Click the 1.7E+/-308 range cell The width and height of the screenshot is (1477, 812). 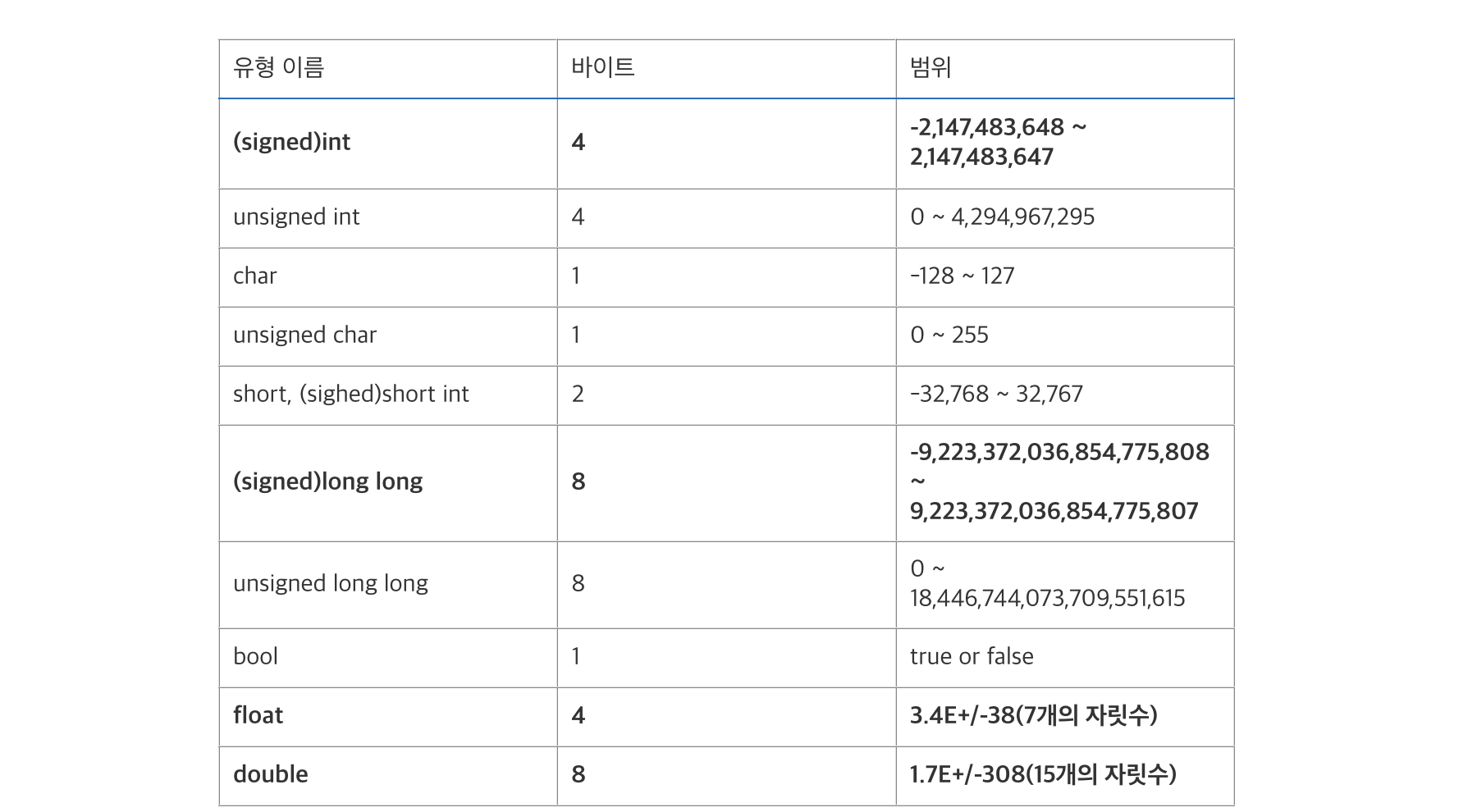1065,776
